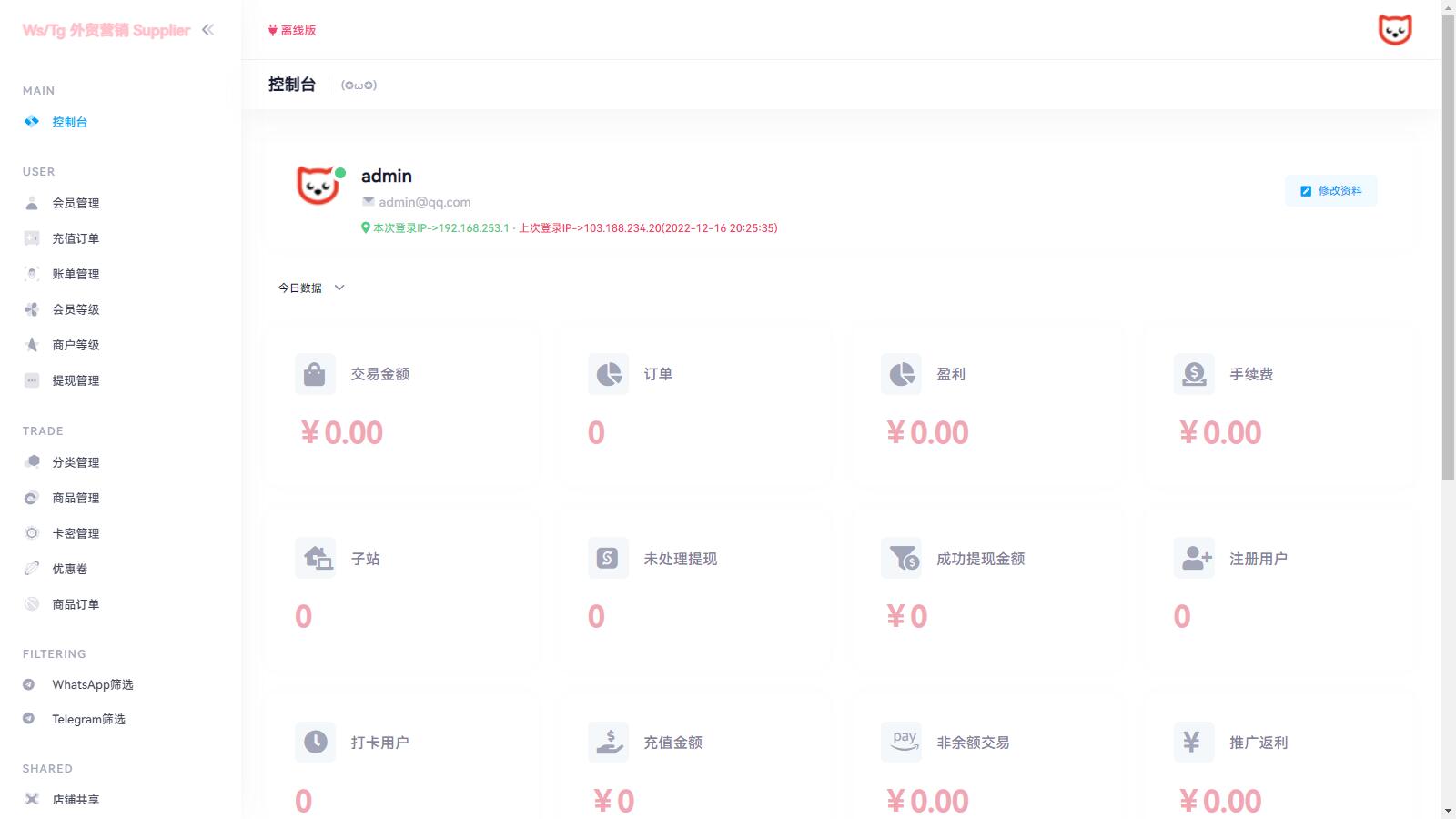Viewport: 1456px width, 819px height.
Task: Open the top-right cat avatar menu
Action: coord(1395,30)
